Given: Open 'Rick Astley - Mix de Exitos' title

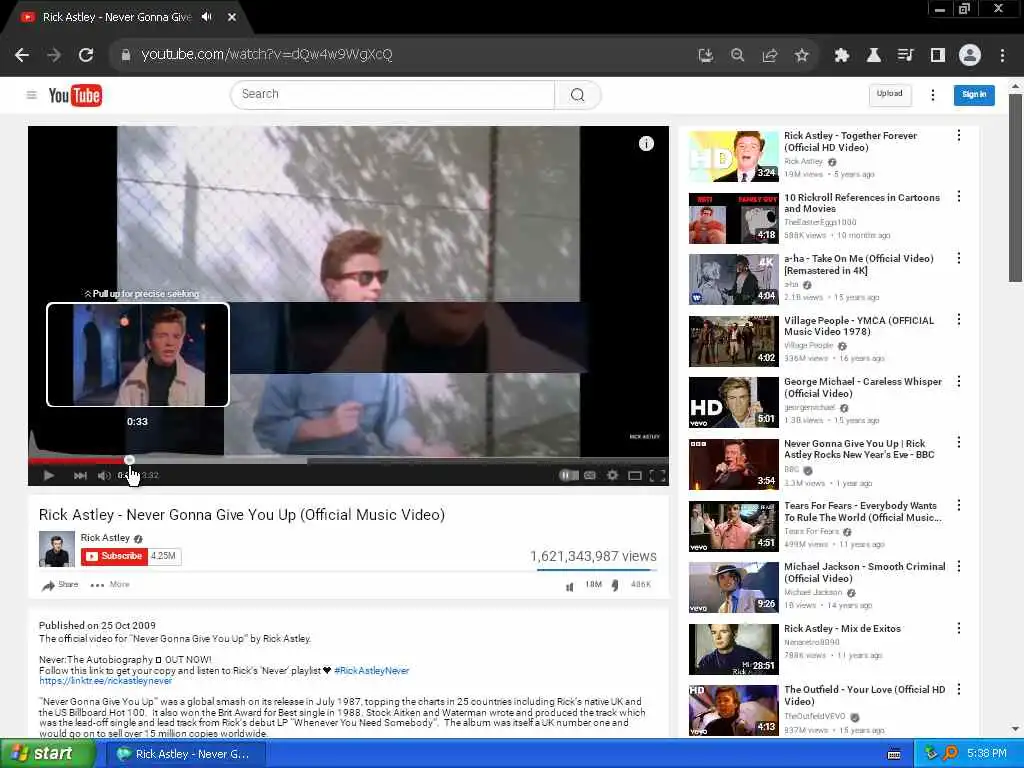Looking at the screenshot, I should pos(842,629).
